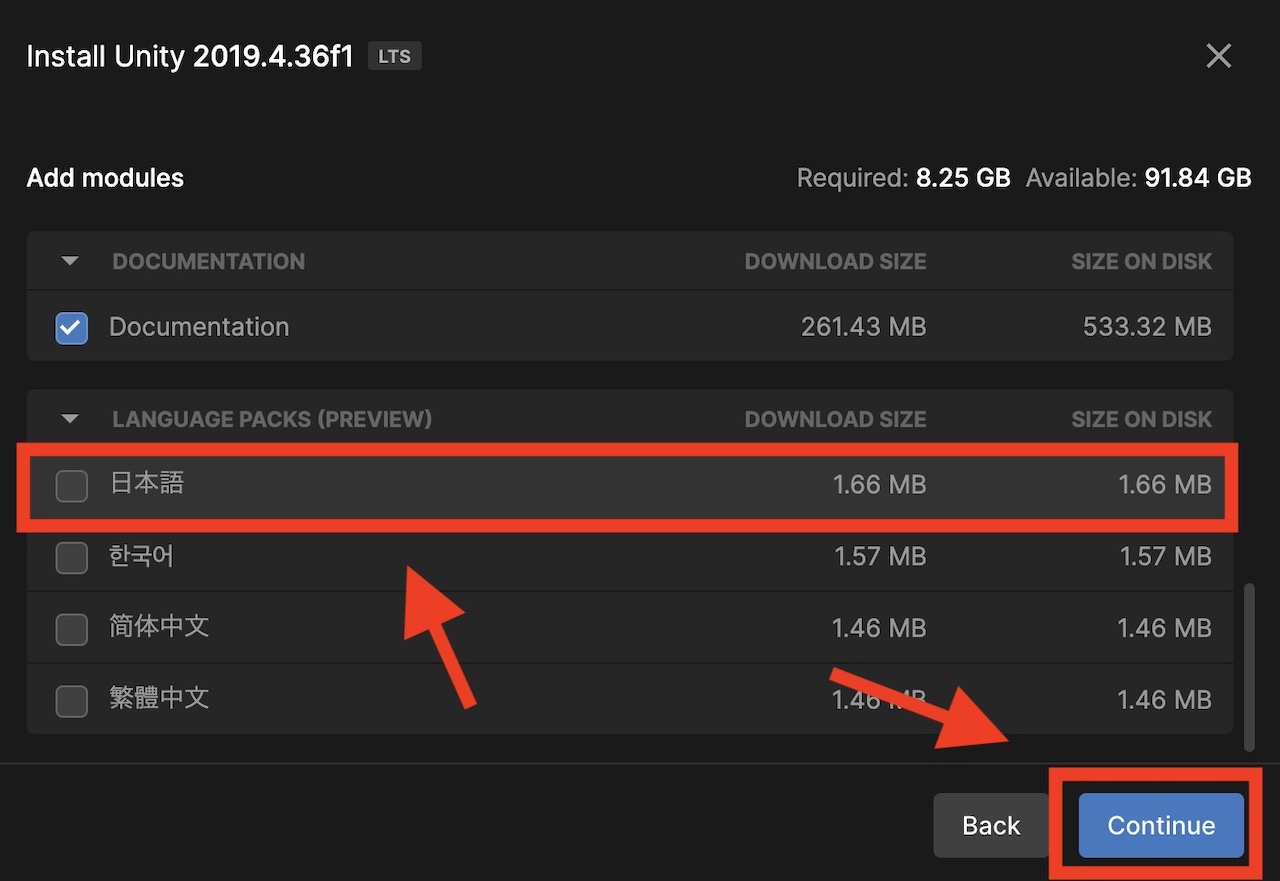Uncheck the Documentation module checkbox
1280x881 pixels.
pyautogui.click(x=71, y=327)
